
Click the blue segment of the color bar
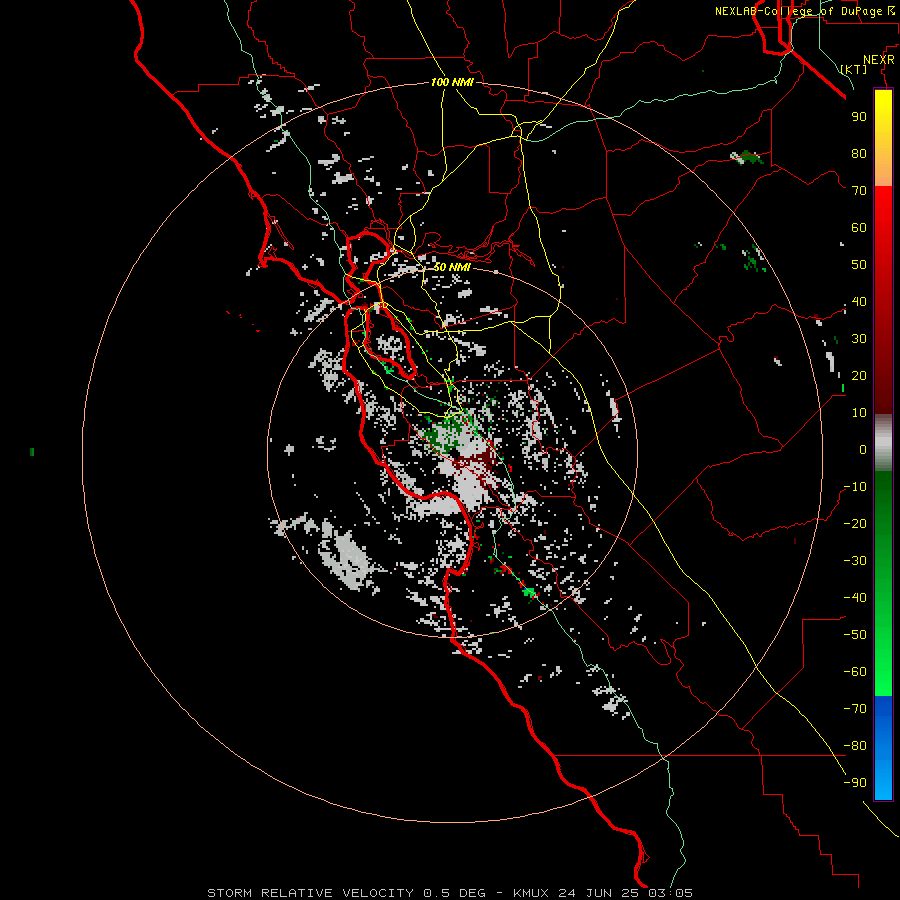[883, 747]
